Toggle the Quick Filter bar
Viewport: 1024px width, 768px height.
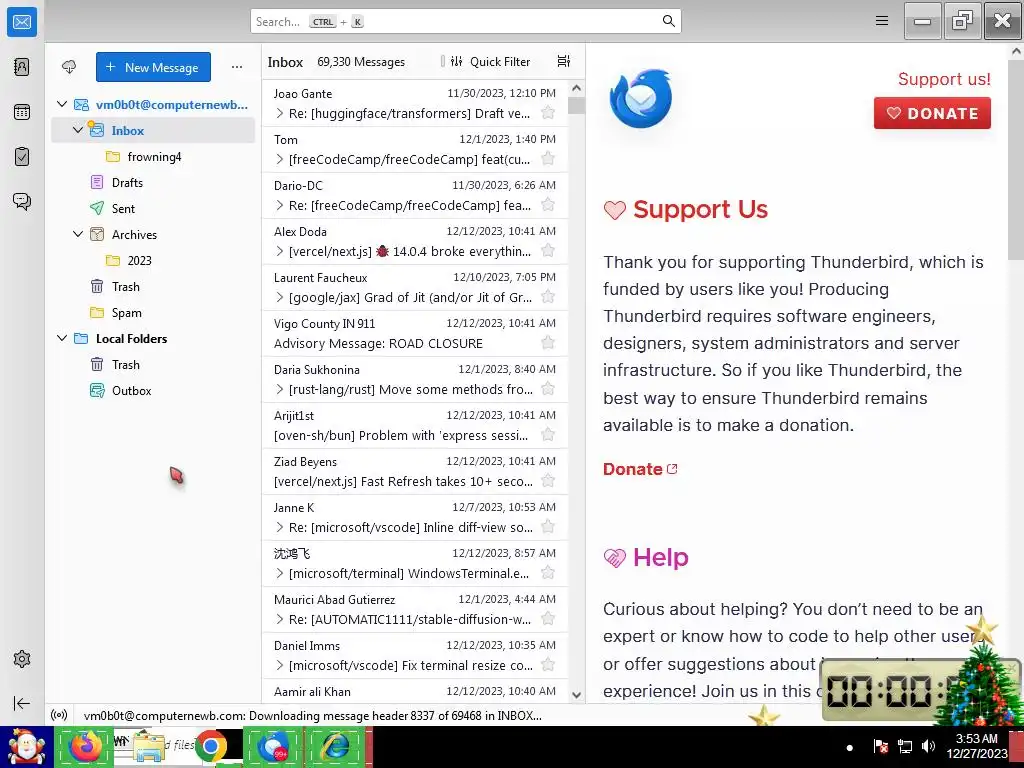click(490, 61)
